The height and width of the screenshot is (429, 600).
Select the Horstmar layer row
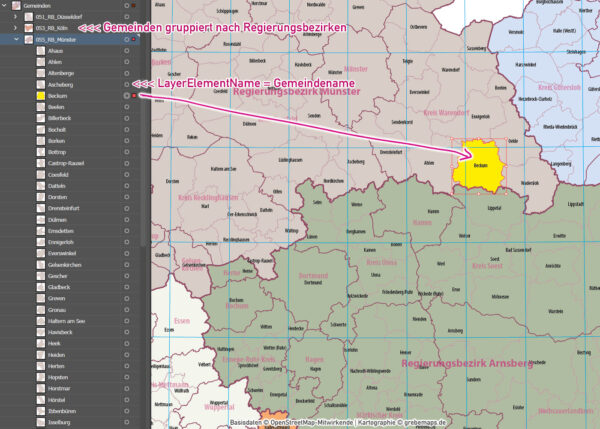(70, 388)
